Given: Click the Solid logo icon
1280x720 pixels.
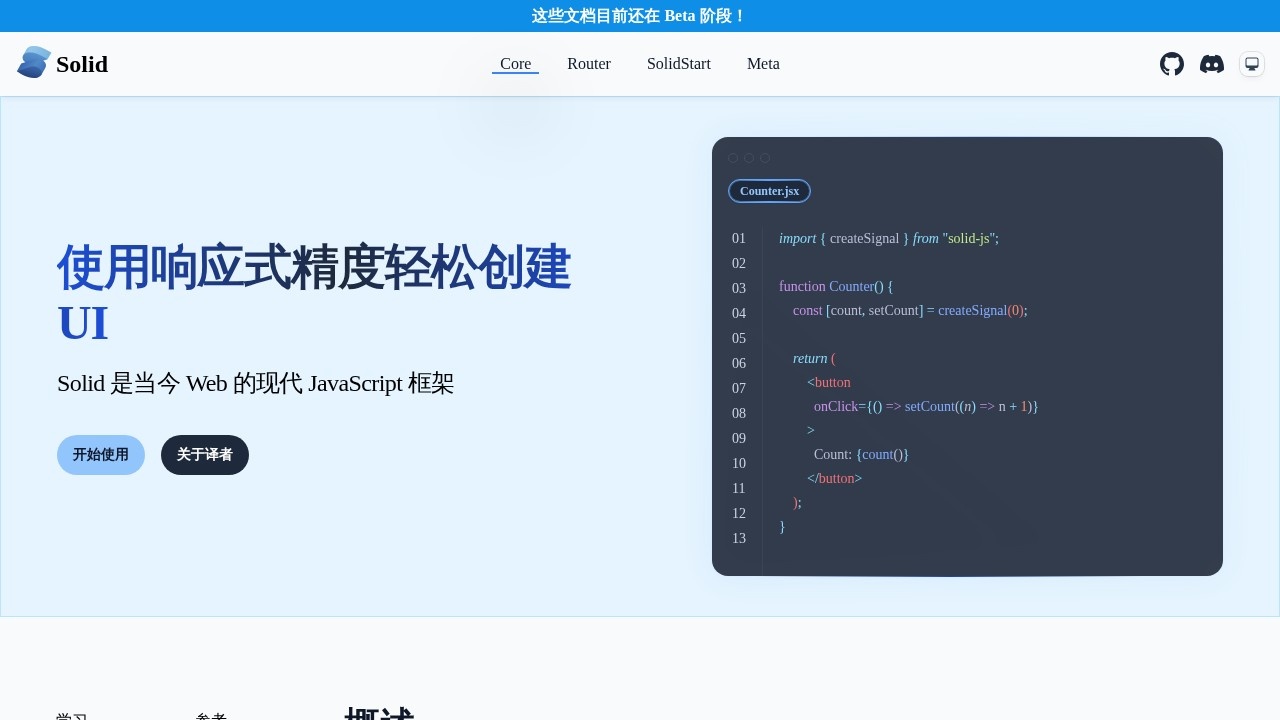Looking at the screenshot, I should point(34,63).
